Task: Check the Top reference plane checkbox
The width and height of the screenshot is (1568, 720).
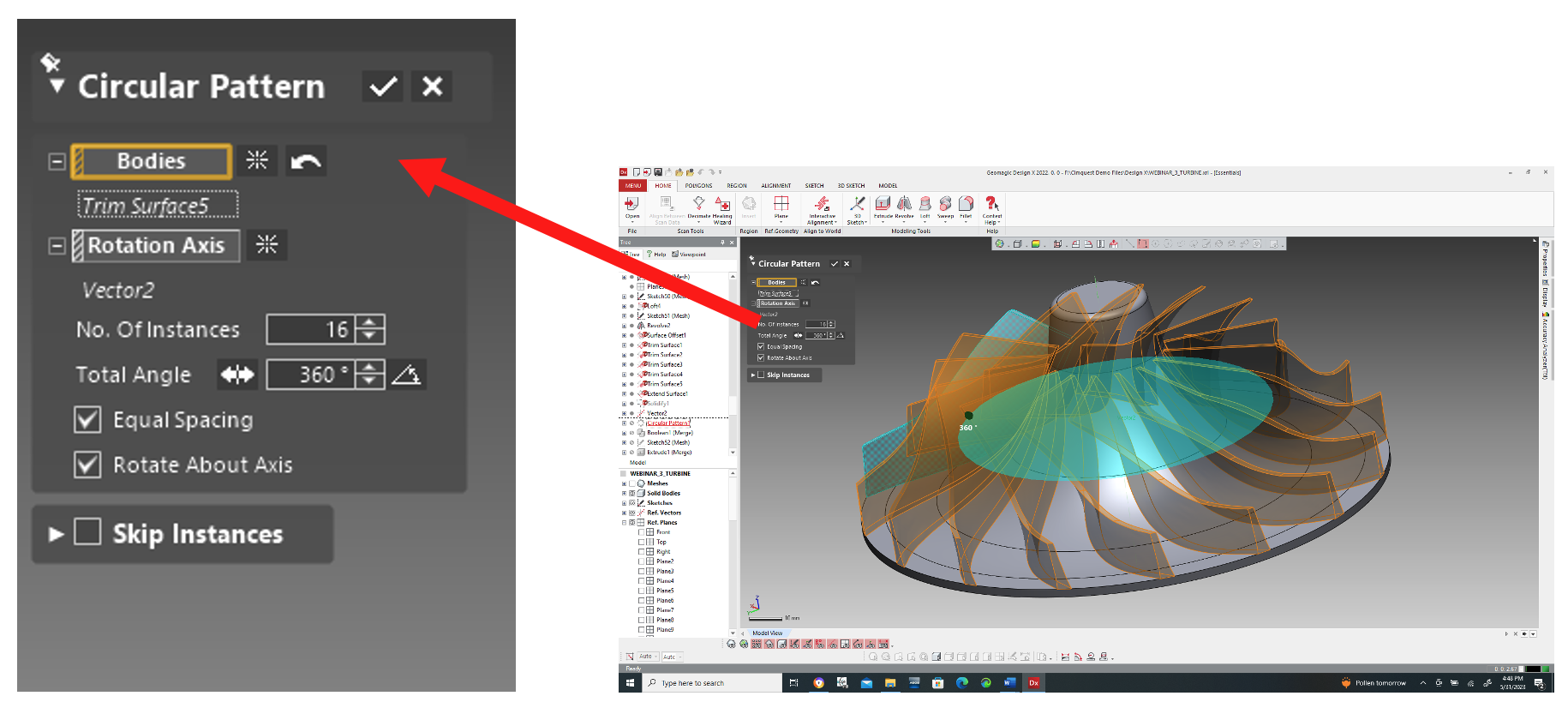Action: (641, 542)
